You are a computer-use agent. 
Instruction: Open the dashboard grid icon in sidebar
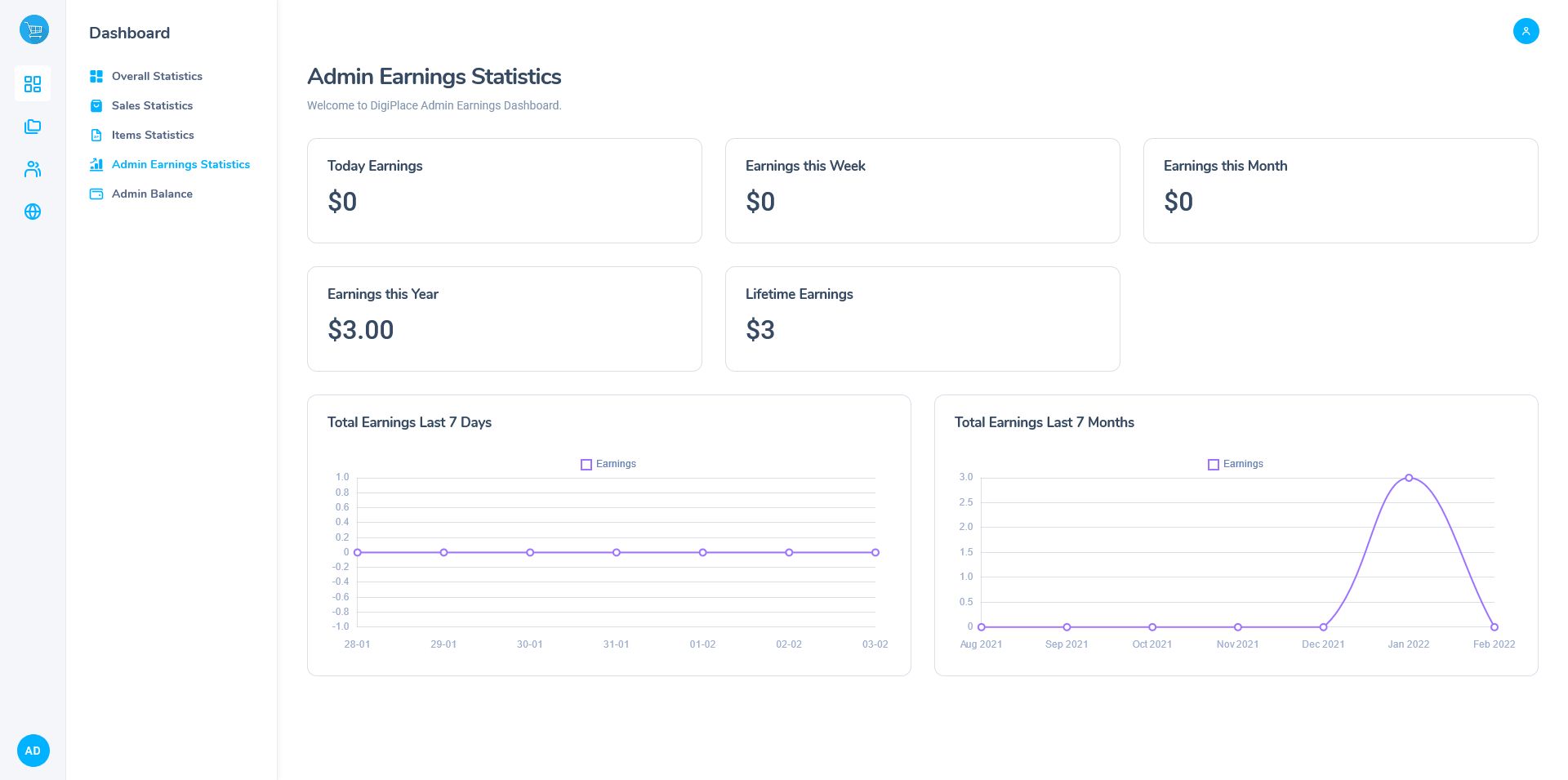(x=33, y=84)
